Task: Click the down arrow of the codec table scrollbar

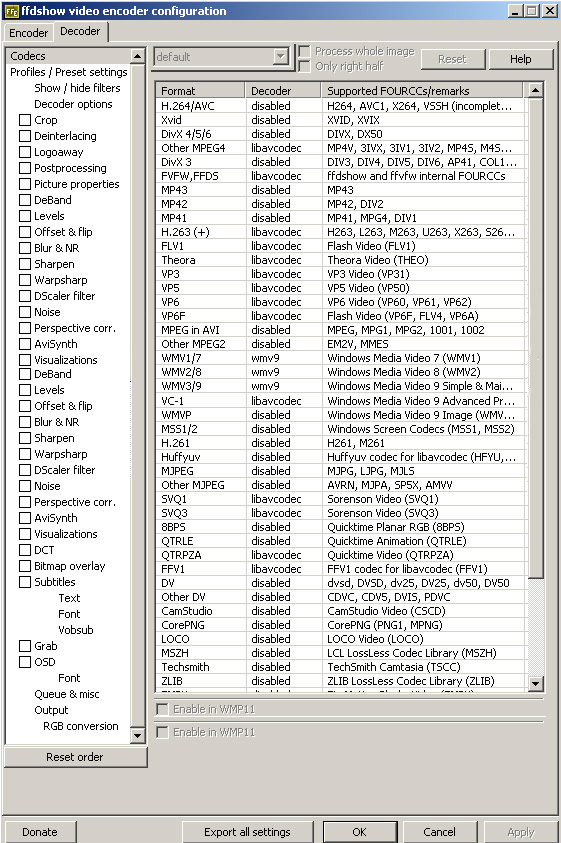Action: (535, 683)
